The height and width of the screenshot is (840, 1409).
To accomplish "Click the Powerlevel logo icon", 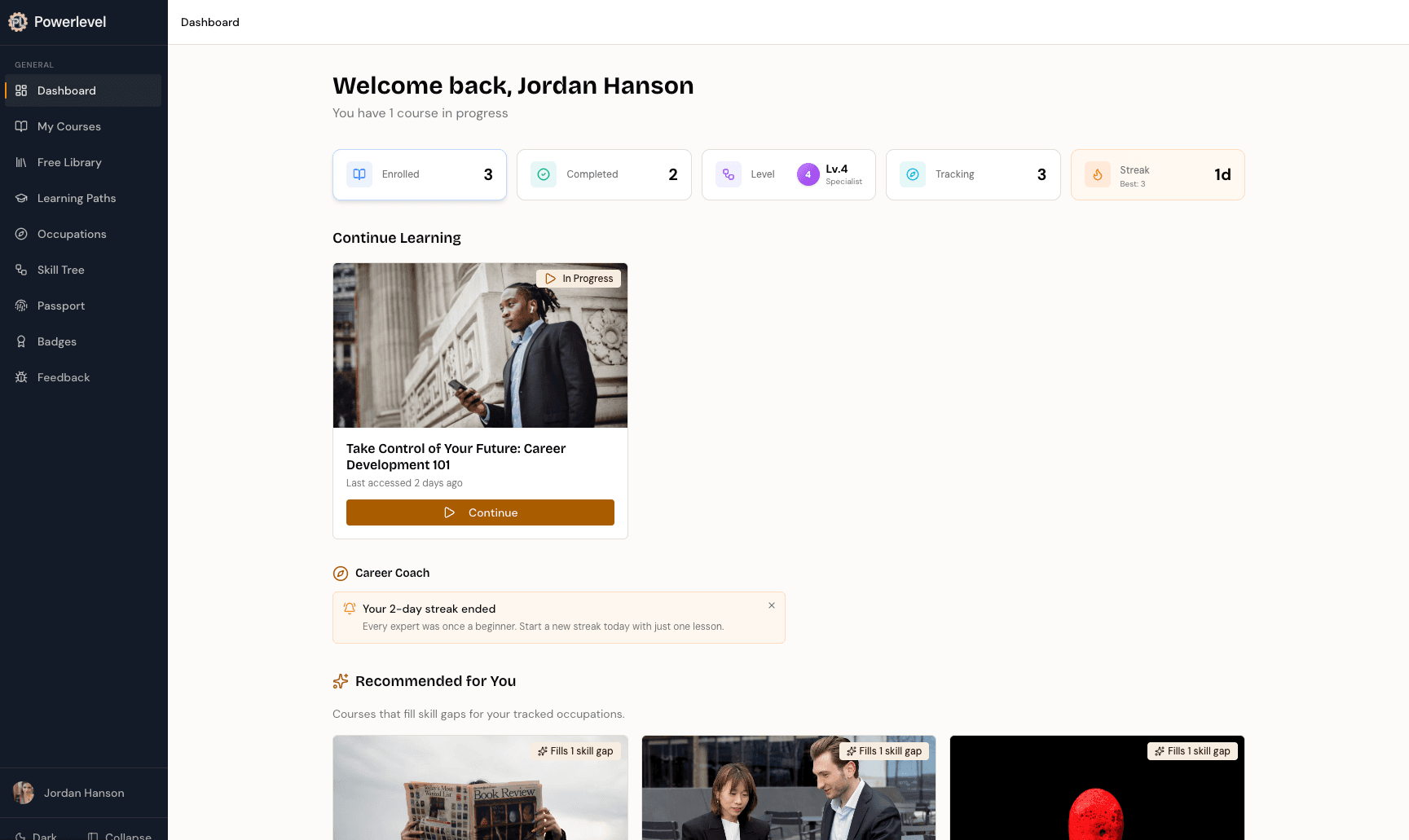I will pyautogui.click(x=17, y=22).
